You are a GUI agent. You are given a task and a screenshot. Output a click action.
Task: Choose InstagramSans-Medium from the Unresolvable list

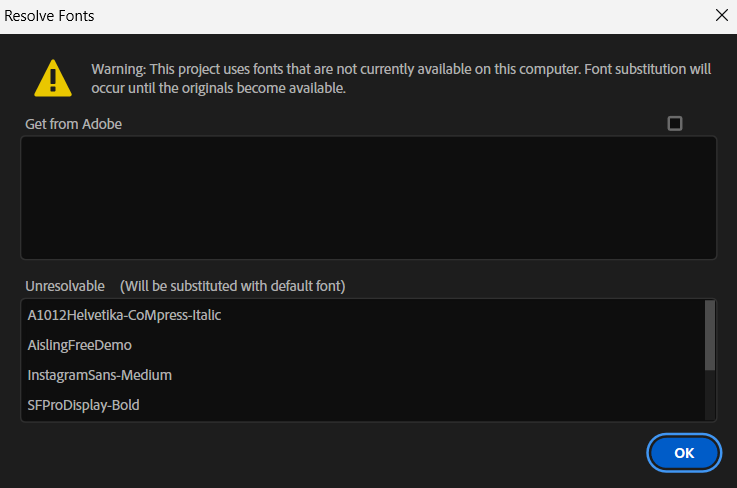100,375
